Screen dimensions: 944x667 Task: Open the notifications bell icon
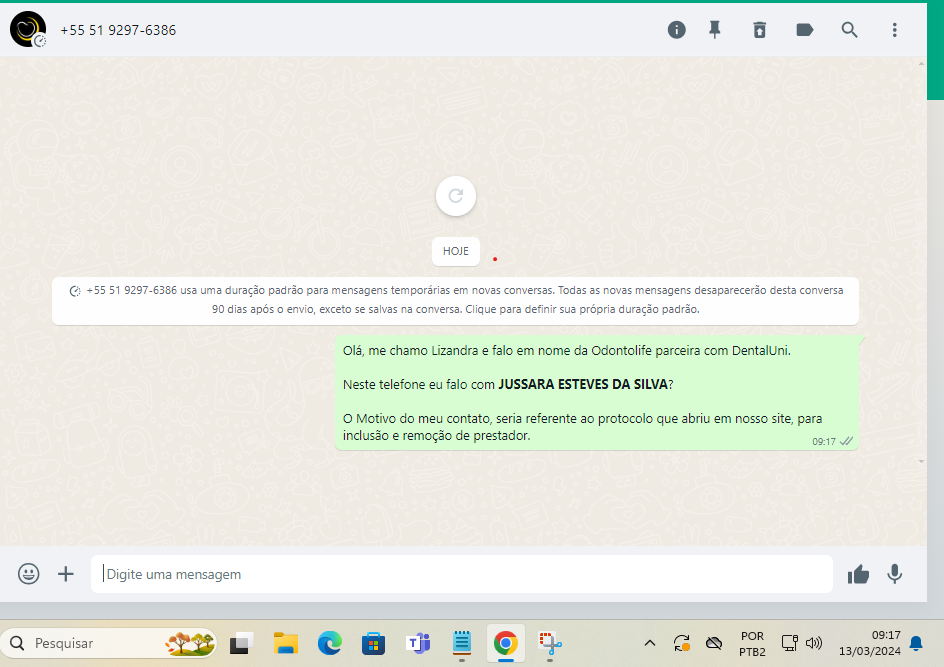(x=916, y=643)
